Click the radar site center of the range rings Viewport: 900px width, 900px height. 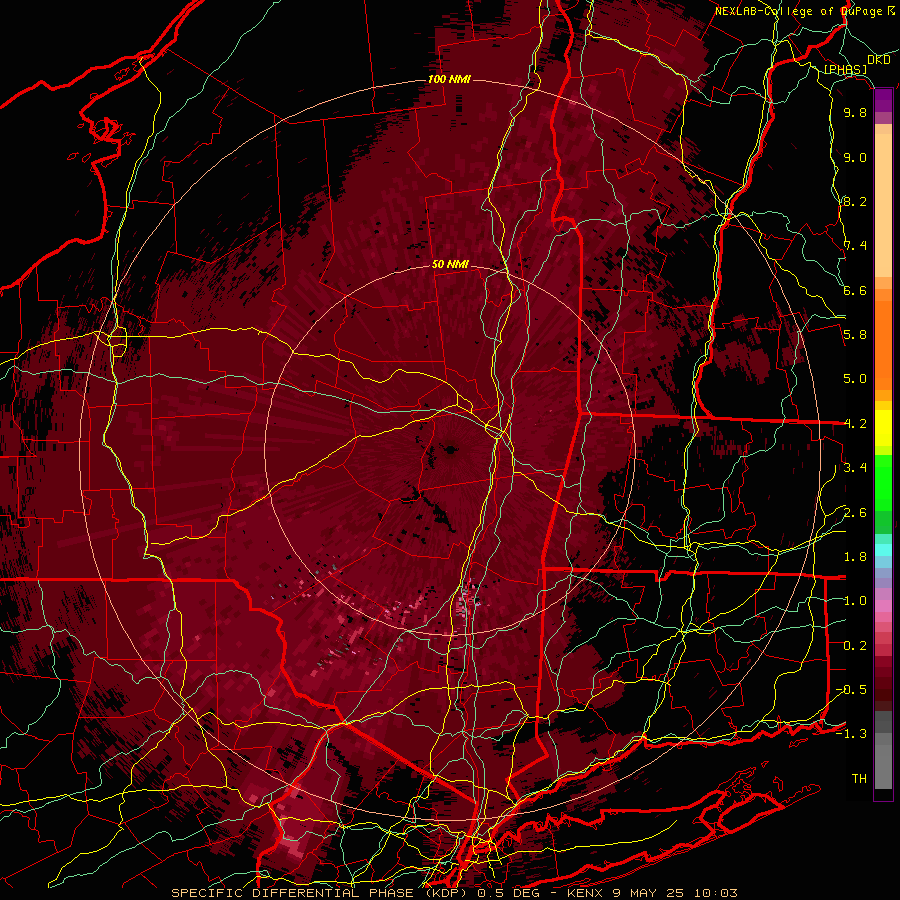pyautogui.click(x=451, y=450)
